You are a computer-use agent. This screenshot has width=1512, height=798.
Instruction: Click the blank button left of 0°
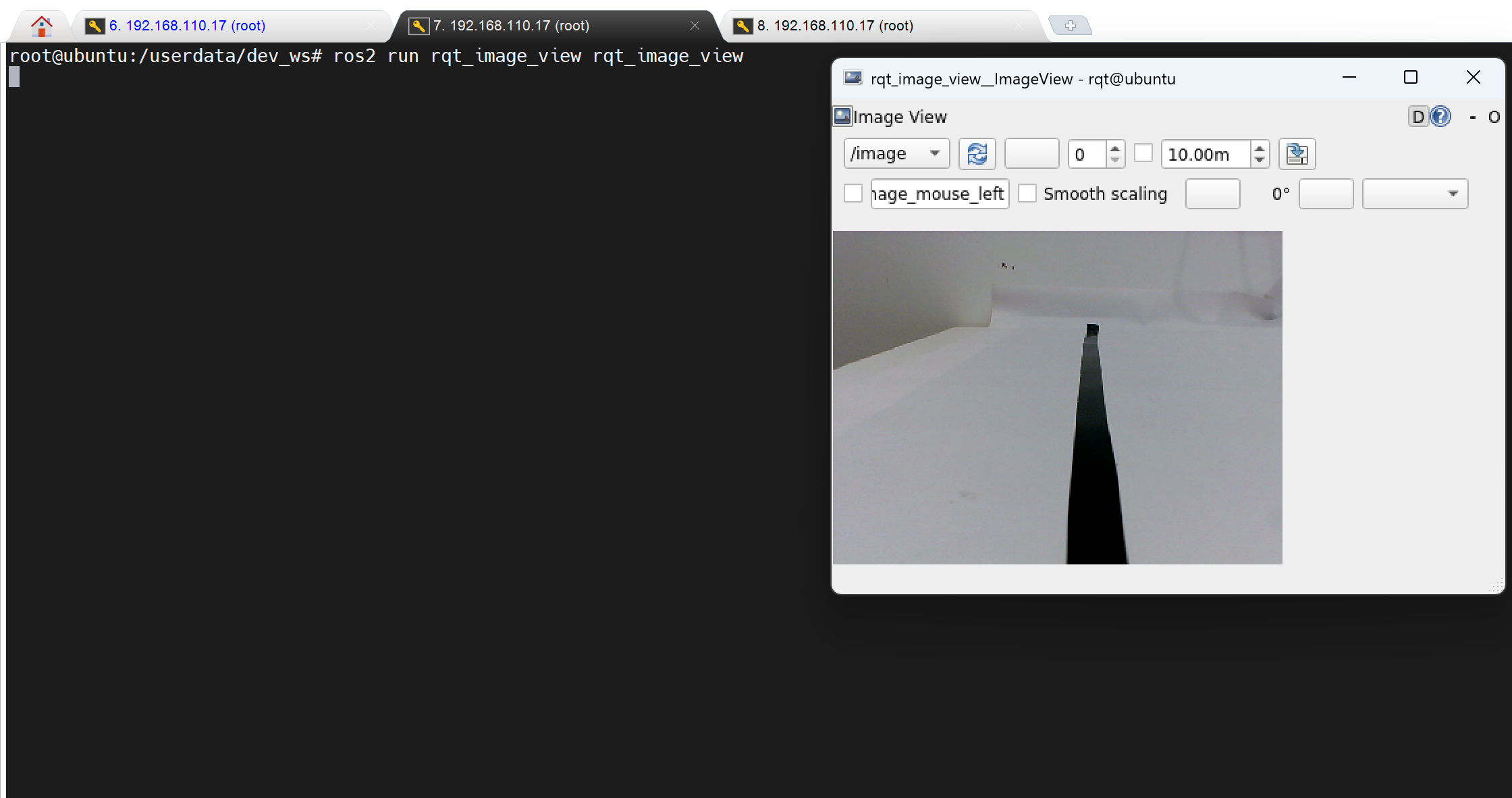[1212, 194]
